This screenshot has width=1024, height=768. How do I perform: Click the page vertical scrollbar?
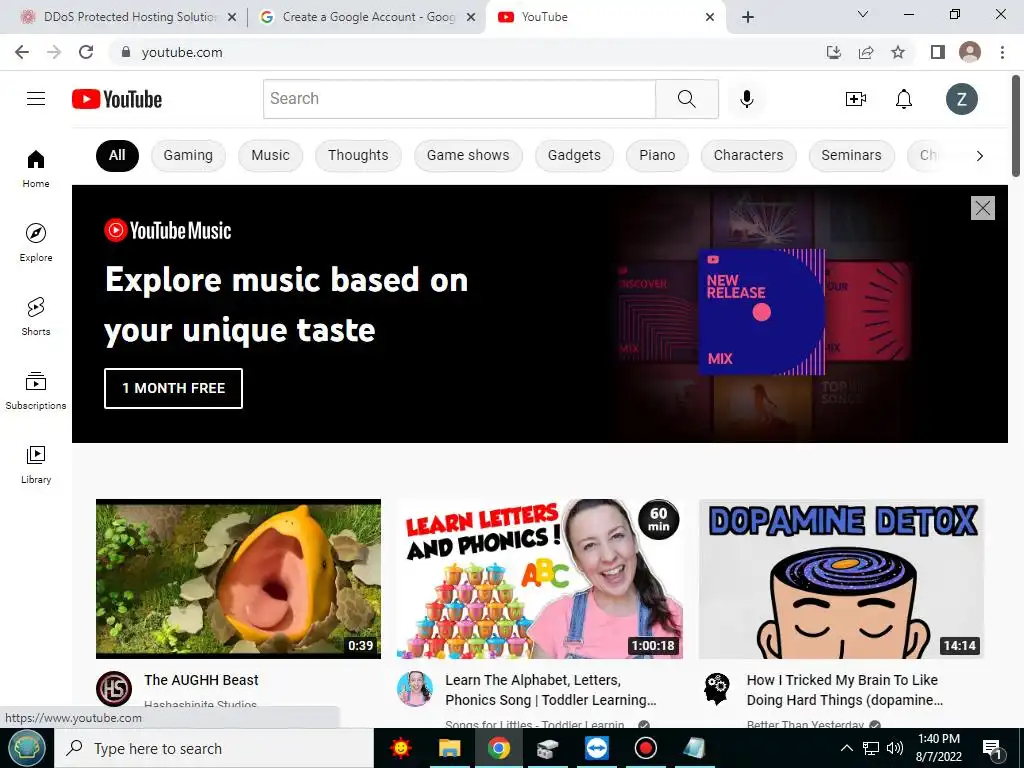(x=1016, y=125)
